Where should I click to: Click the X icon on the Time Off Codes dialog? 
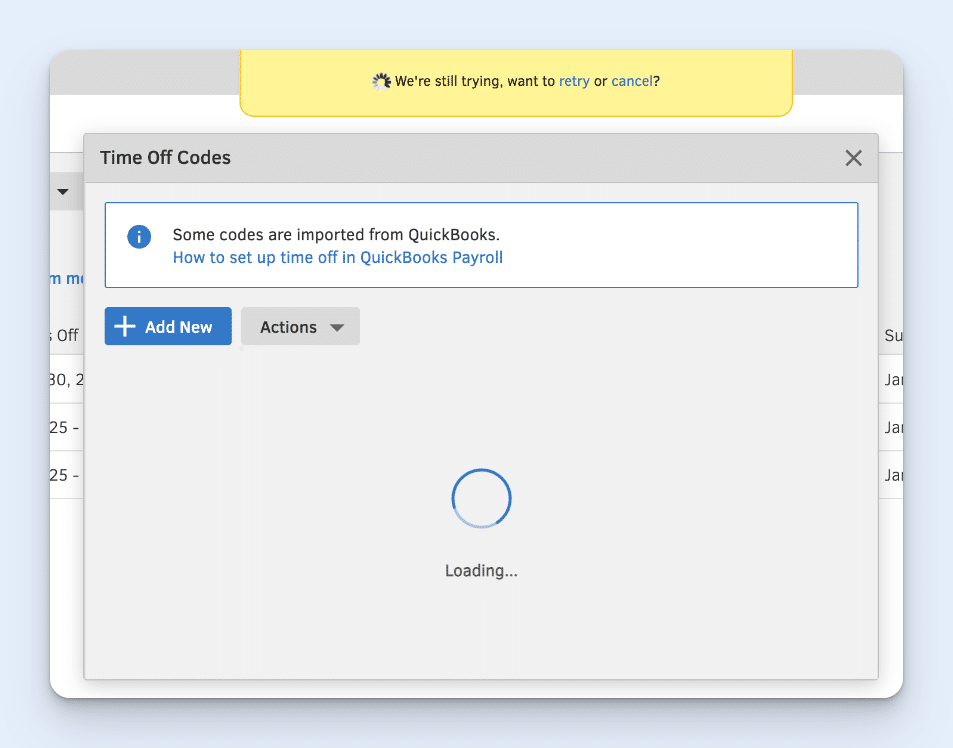(853, 158)
